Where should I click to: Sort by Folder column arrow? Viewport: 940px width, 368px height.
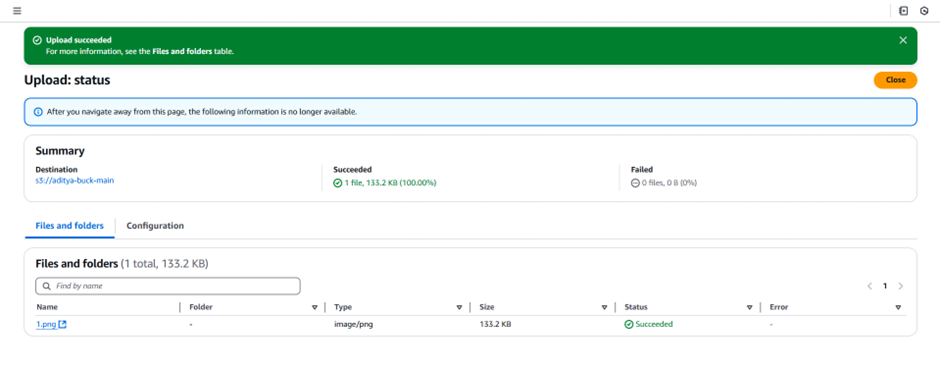314,307
